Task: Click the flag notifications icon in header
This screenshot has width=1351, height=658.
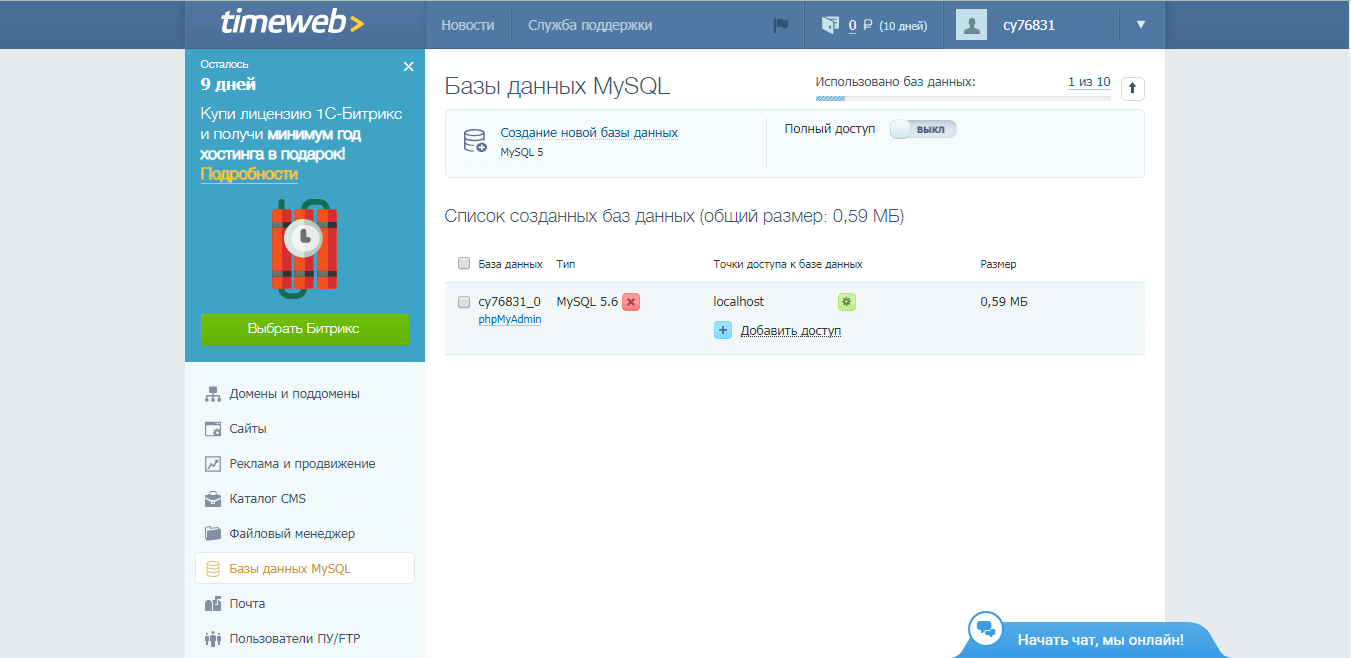Action: pos(781,25)
